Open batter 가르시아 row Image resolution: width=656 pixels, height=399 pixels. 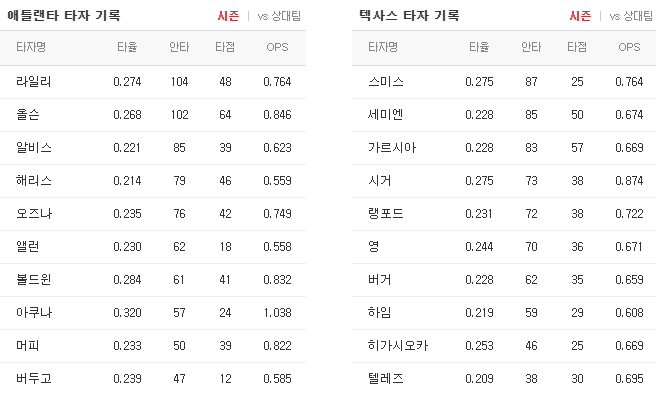(504, 148)
